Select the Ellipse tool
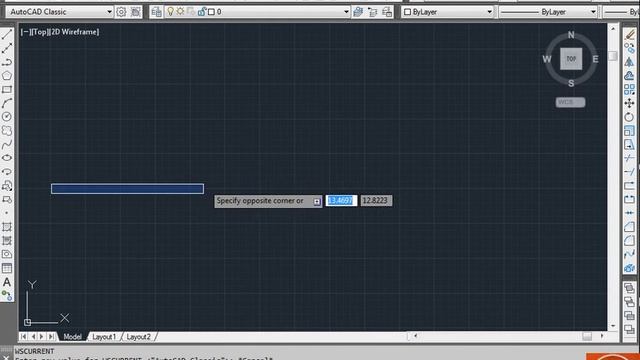Screen dimensions: 640x360 (x=7, y=158)
